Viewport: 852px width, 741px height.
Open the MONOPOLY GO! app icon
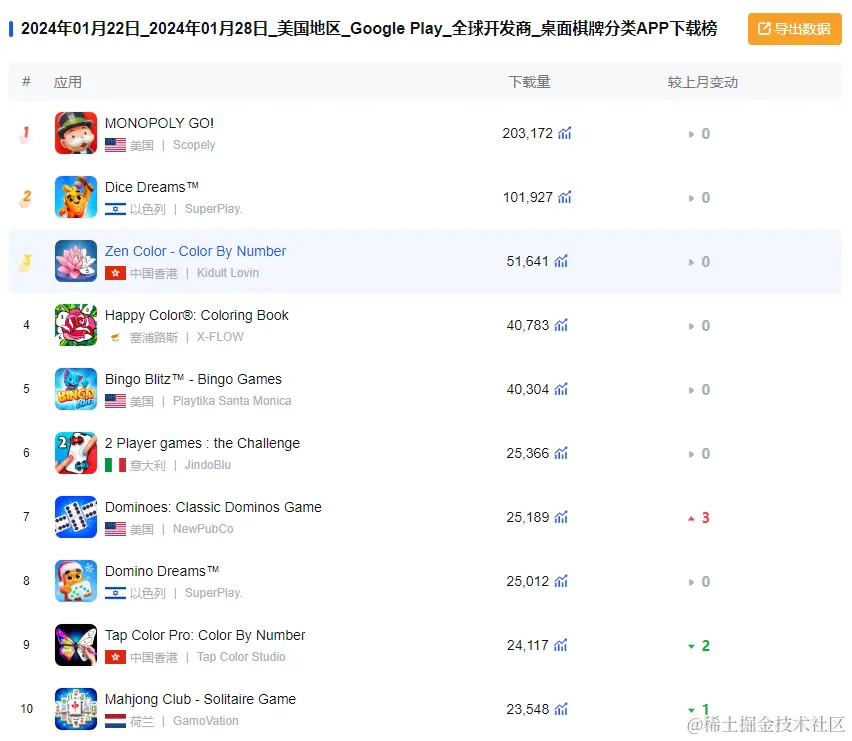[76, 133]
